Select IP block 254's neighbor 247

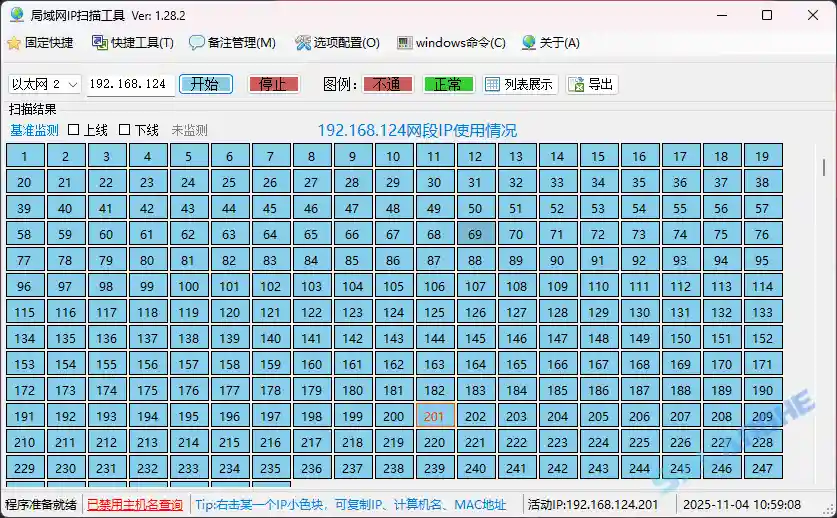[x=763, y=468]
